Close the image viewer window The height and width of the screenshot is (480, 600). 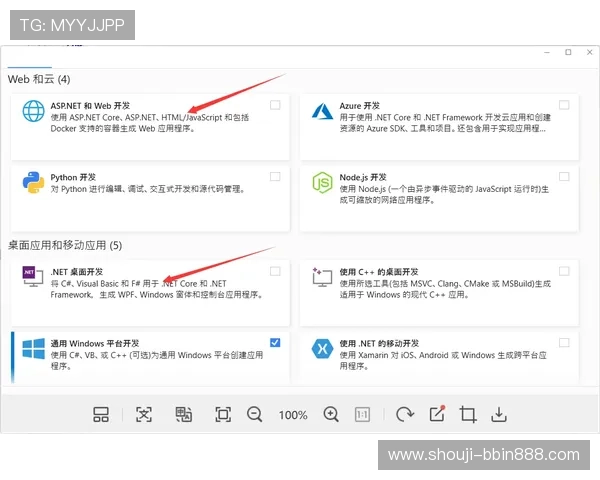tap(590, 52)
